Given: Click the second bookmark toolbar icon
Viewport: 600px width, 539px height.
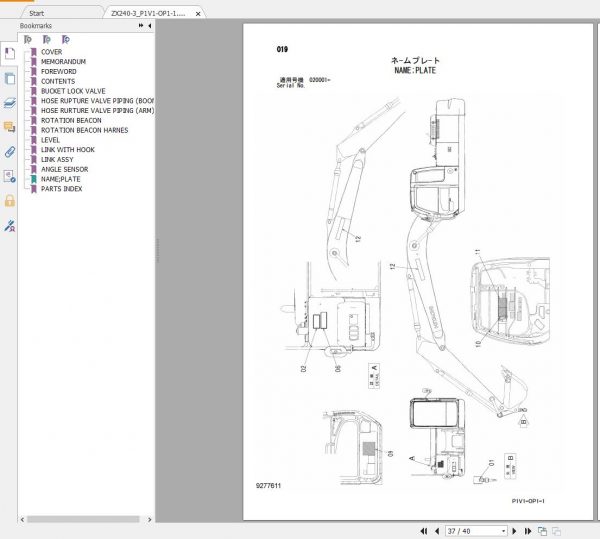Looking at the screenshot, I should click(x=47, y=39).
